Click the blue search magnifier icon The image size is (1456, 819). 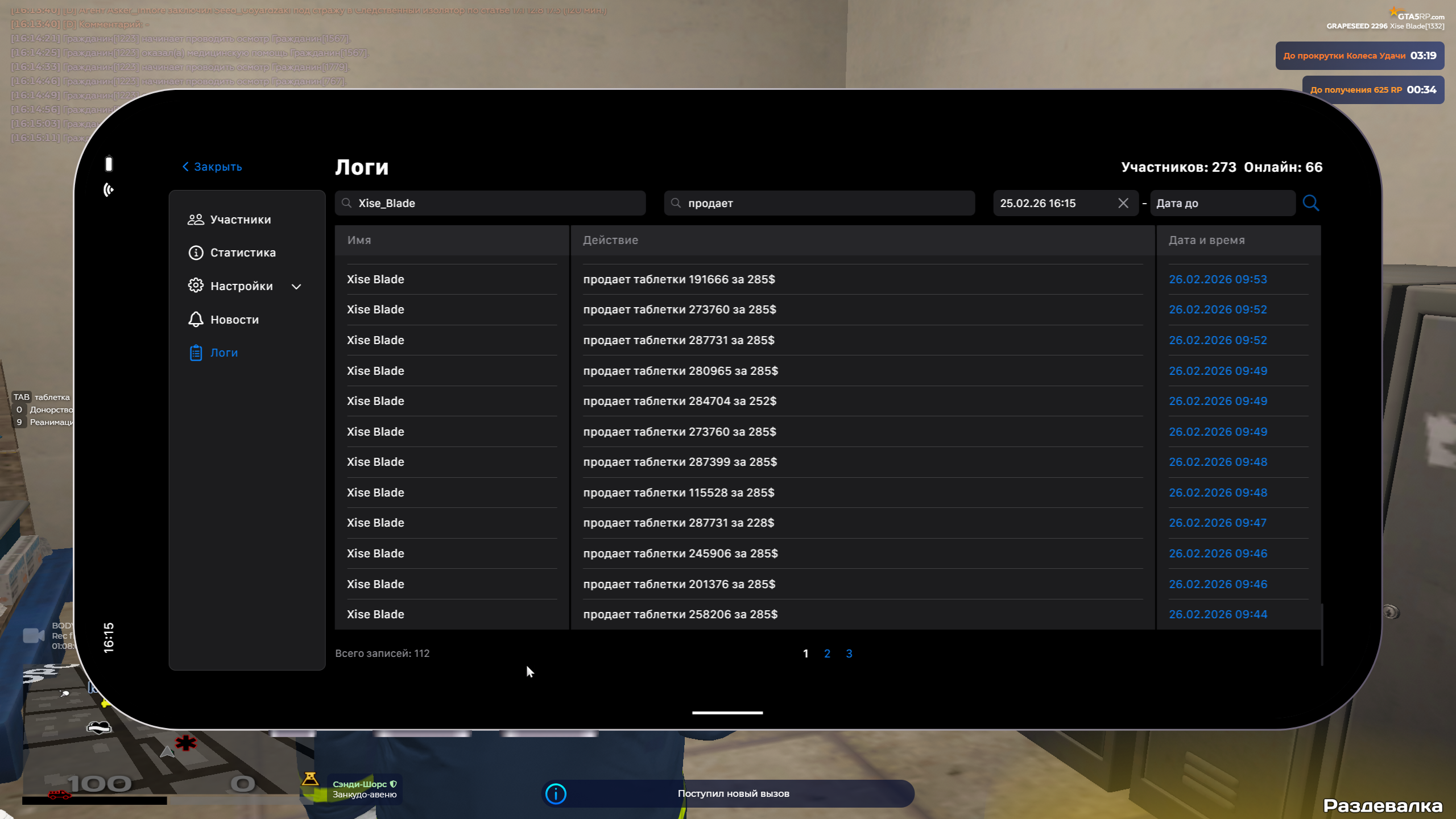1310,203
